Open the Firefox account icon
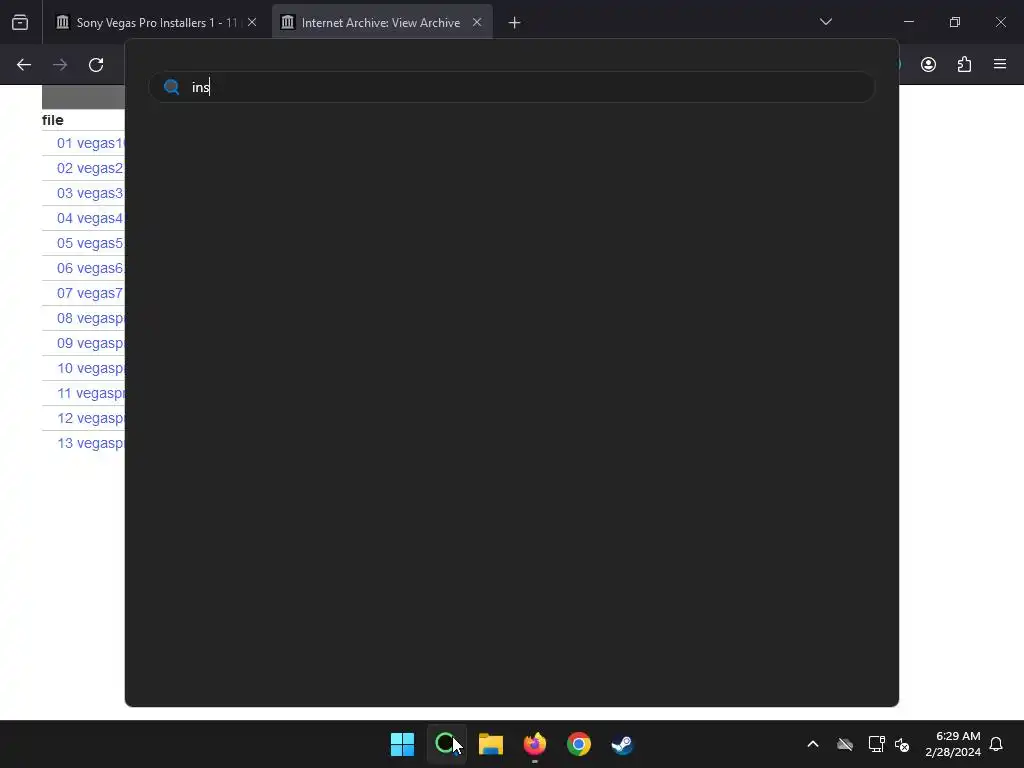The width and height of the screenshot is (1024, 768). click(x=928, y=64)
